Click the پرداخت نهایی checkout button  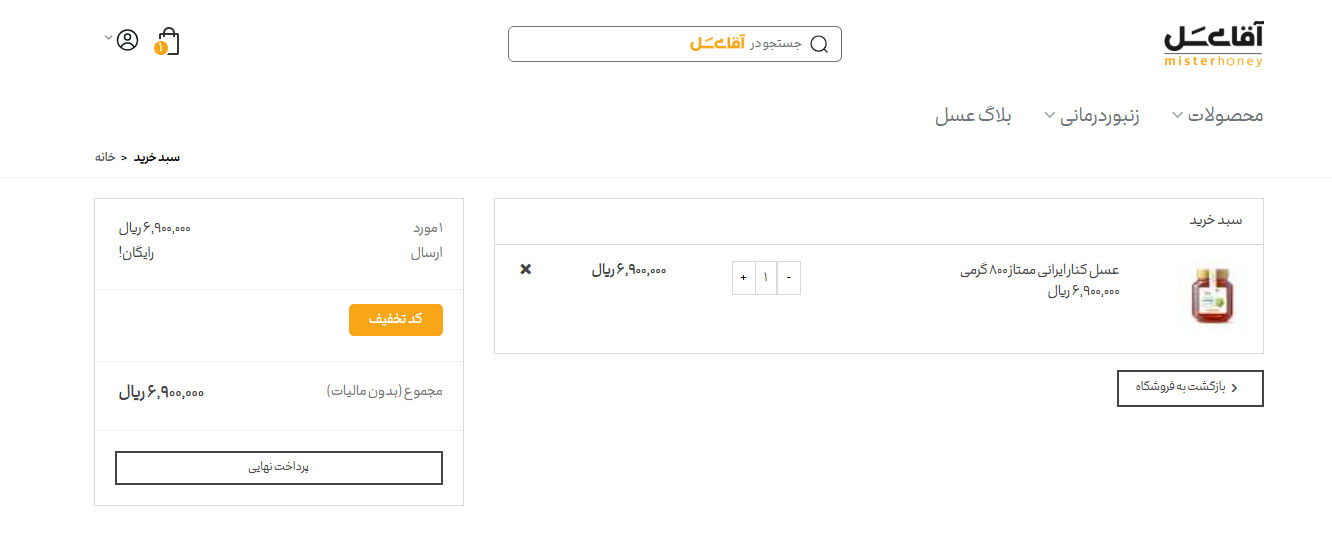pos(279,468)
